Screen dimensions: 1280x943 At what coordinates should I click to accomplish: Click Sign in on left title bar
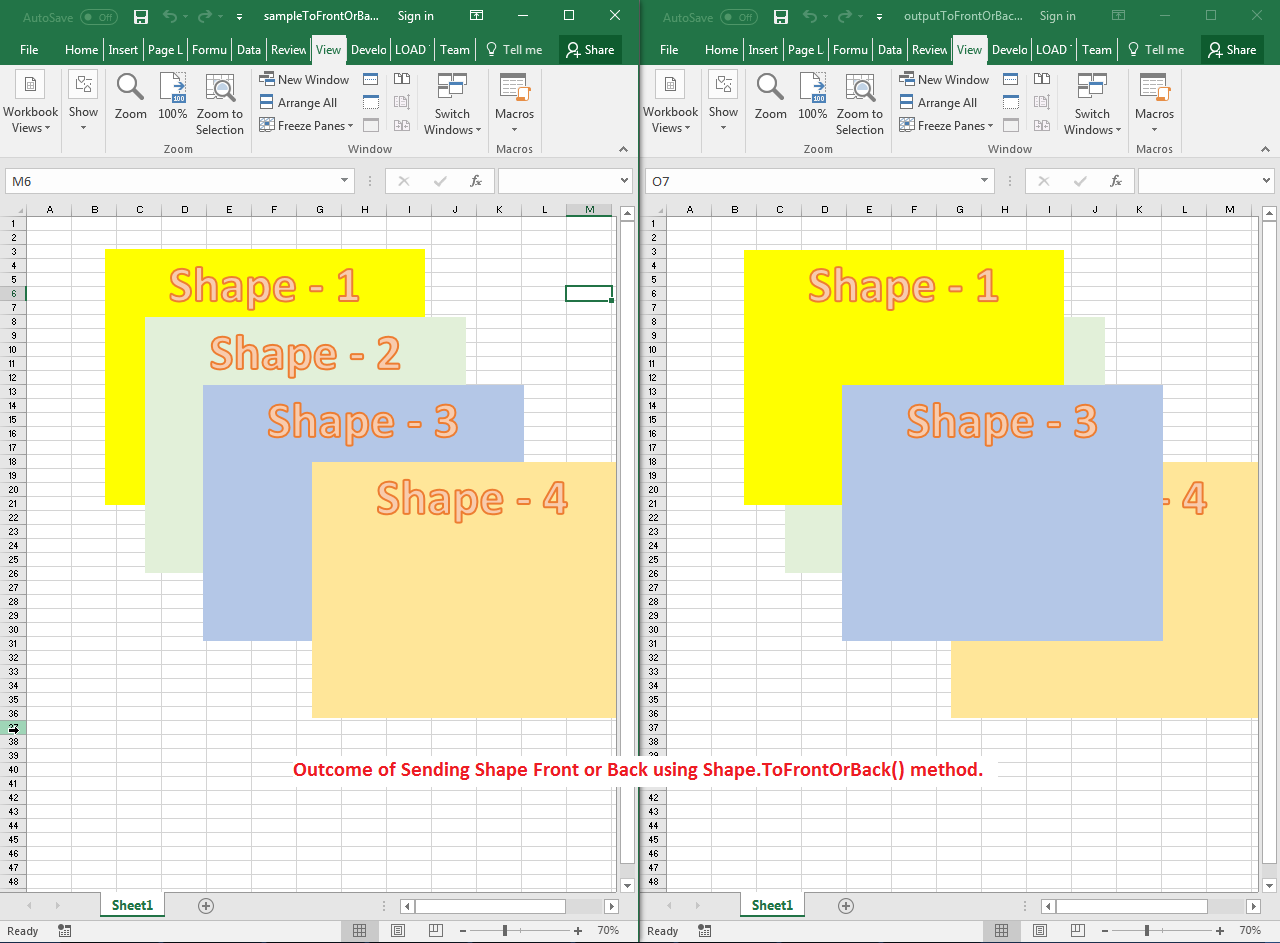point(415,16)
